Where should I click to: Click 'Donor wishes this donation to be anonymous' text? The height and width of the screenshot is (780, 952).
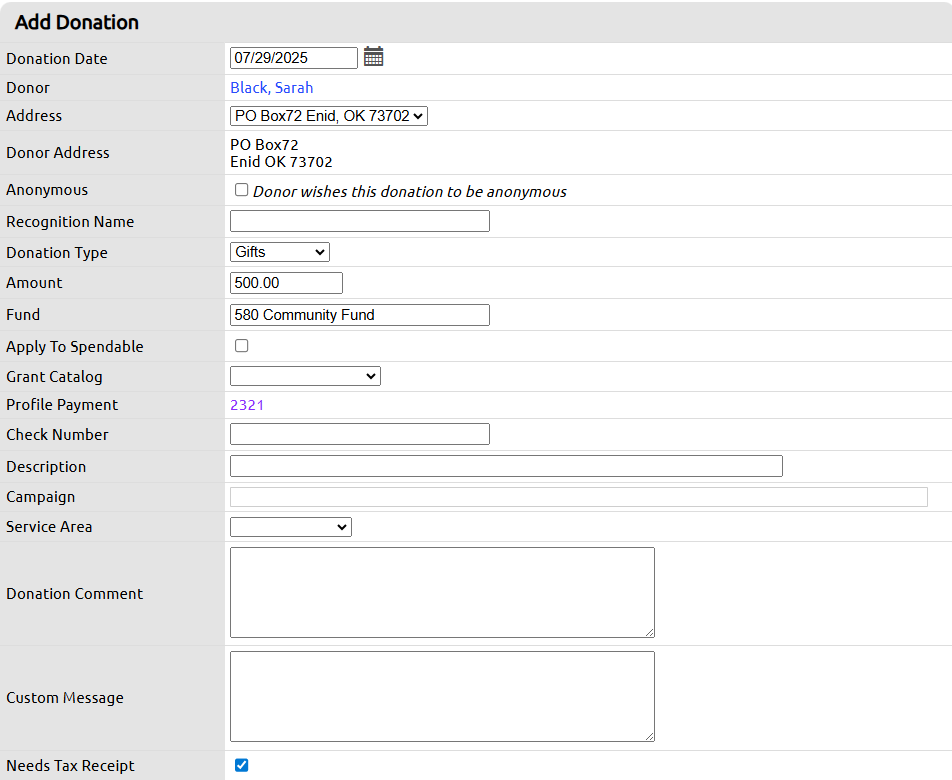pos(410,192)
